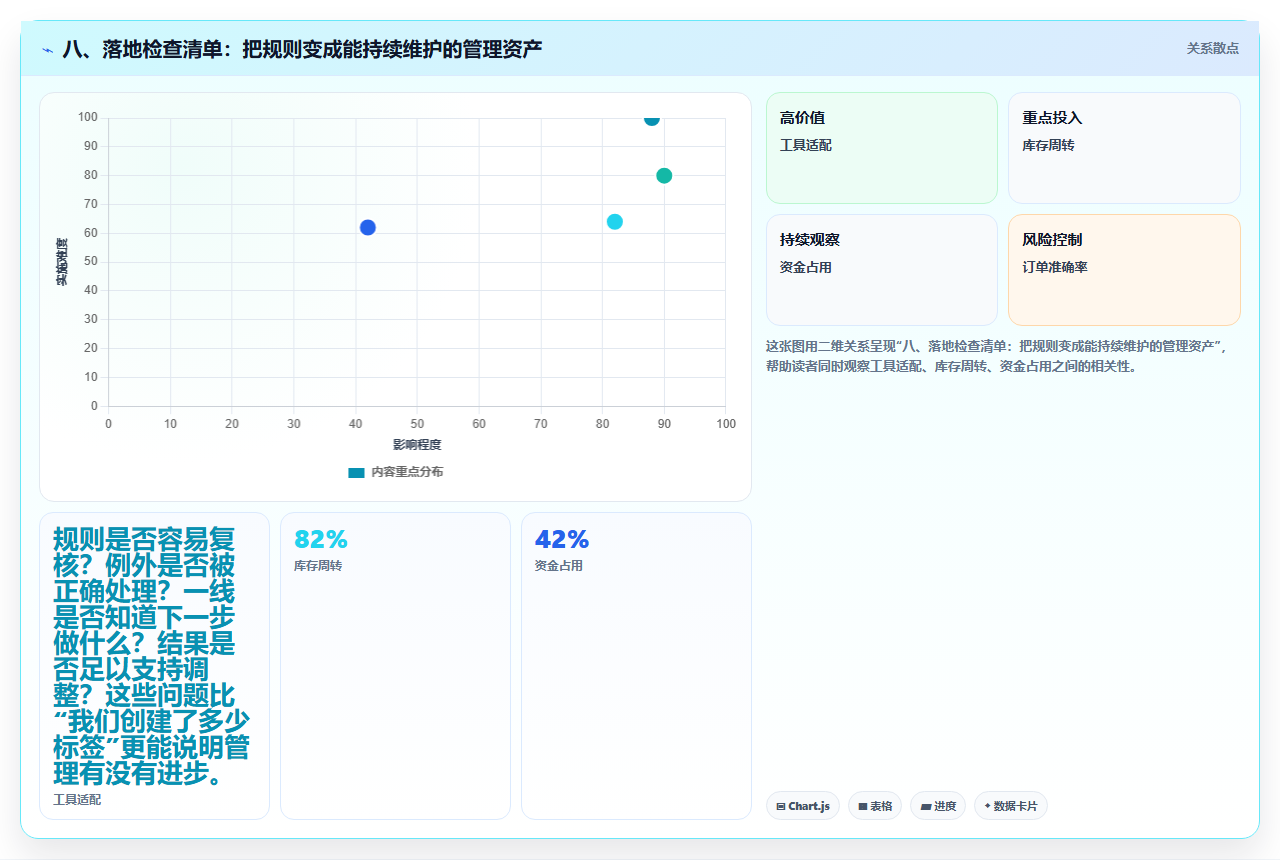Screen dimensions: 1280x860
Task: Click the 工具适配 label under large text
Action: [x=77, y=800]
